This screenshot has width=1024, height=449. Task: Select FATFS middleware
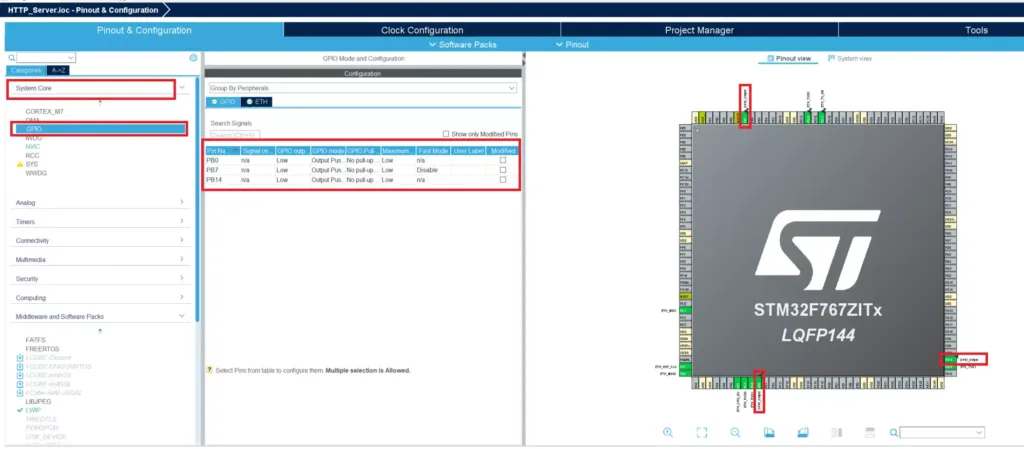pos(35,340)
